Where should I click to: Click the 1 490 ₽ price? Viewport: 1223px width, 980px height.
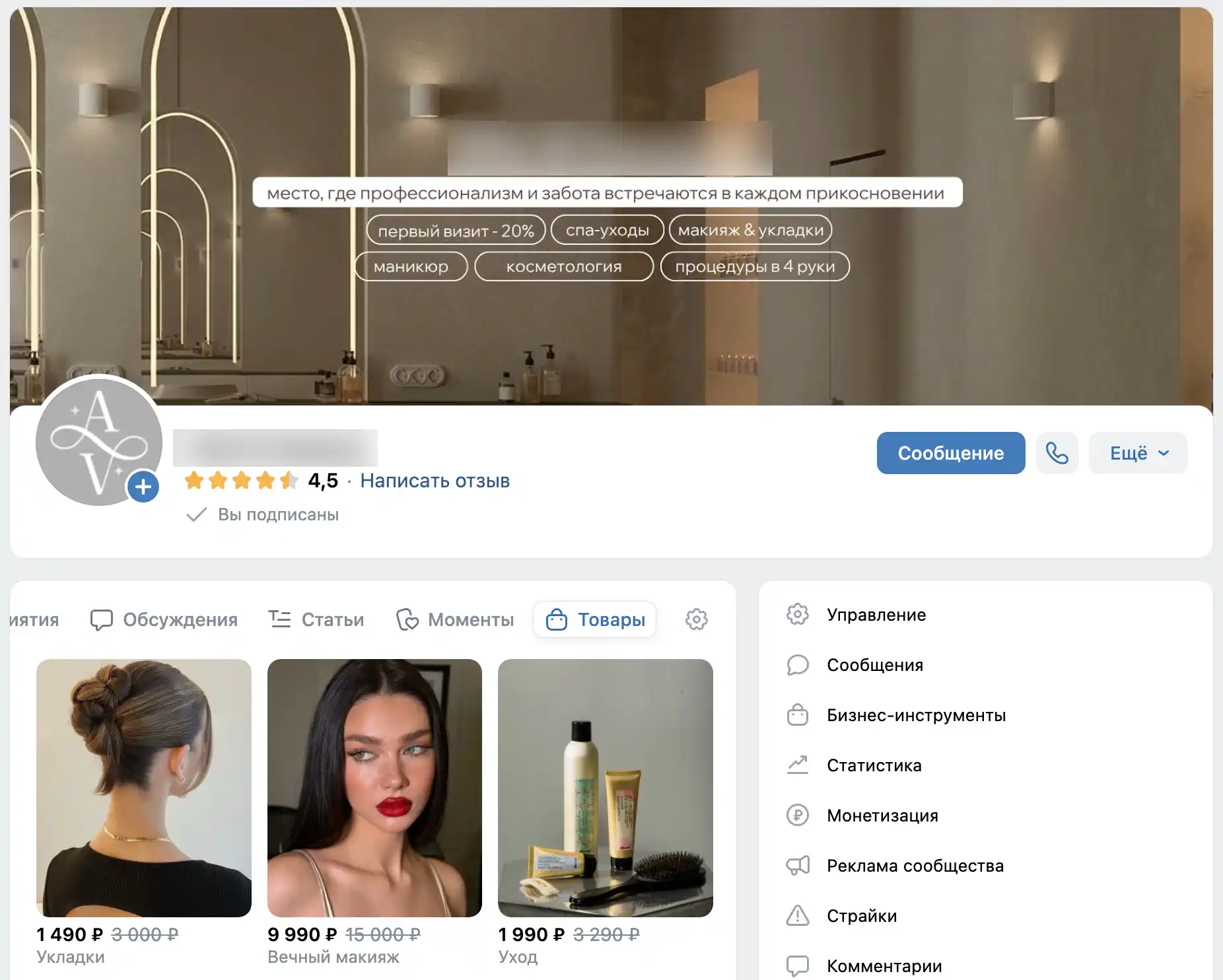point(70,934)
